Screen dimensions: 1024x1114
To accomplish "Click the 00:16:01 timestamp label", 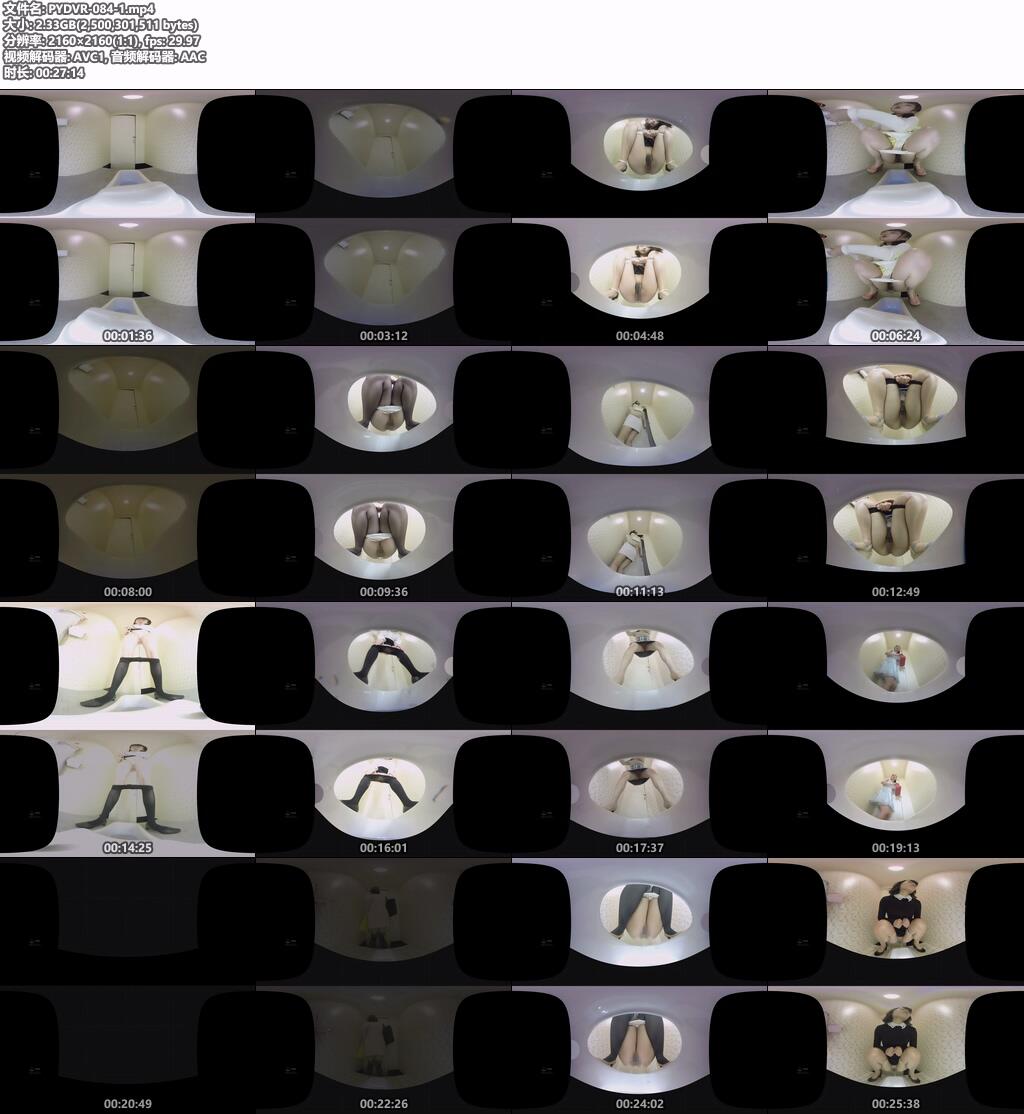I will [384, 848].
